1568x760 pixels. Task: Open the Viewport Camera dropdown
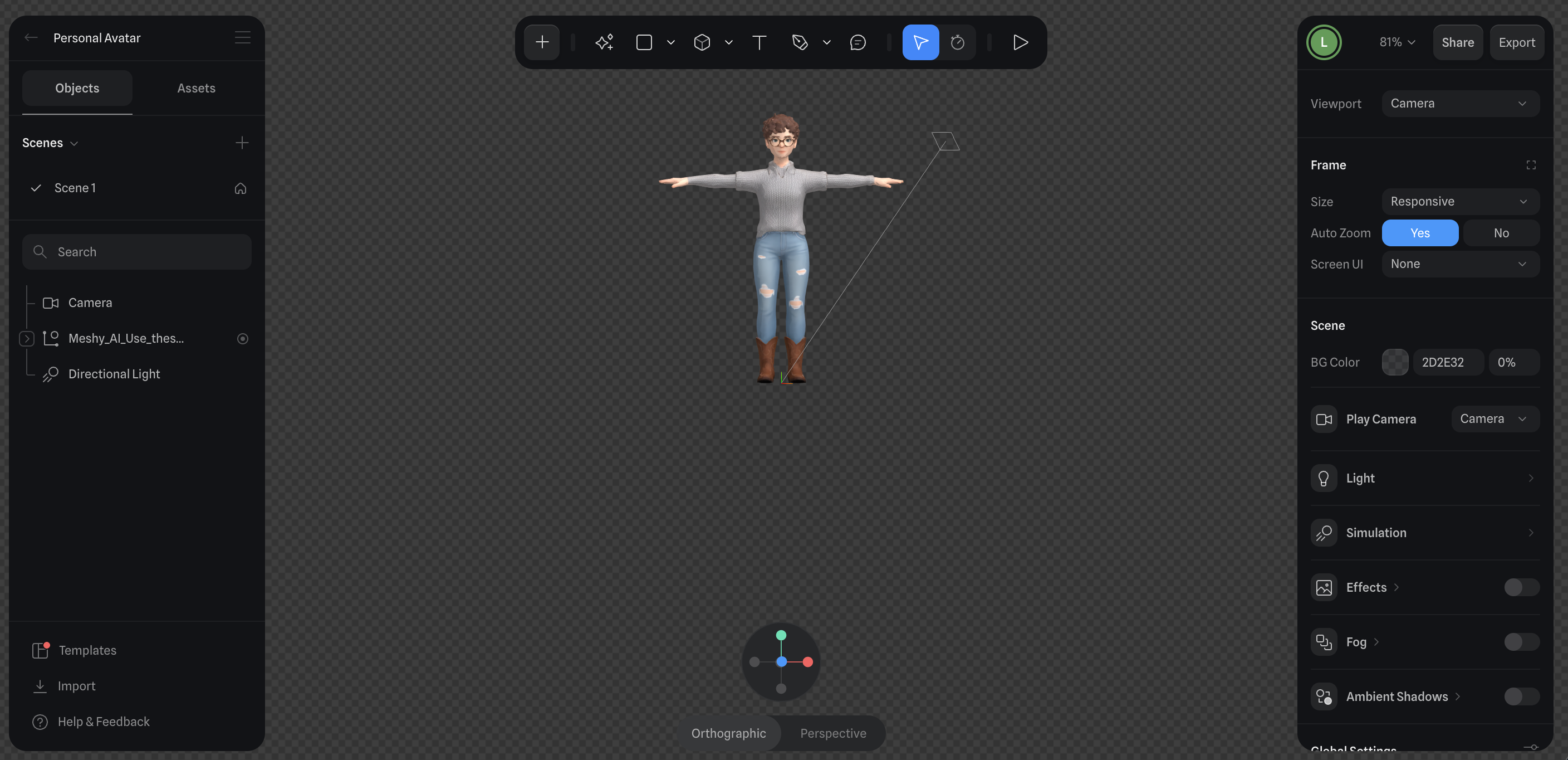[x=1461, y=104]
